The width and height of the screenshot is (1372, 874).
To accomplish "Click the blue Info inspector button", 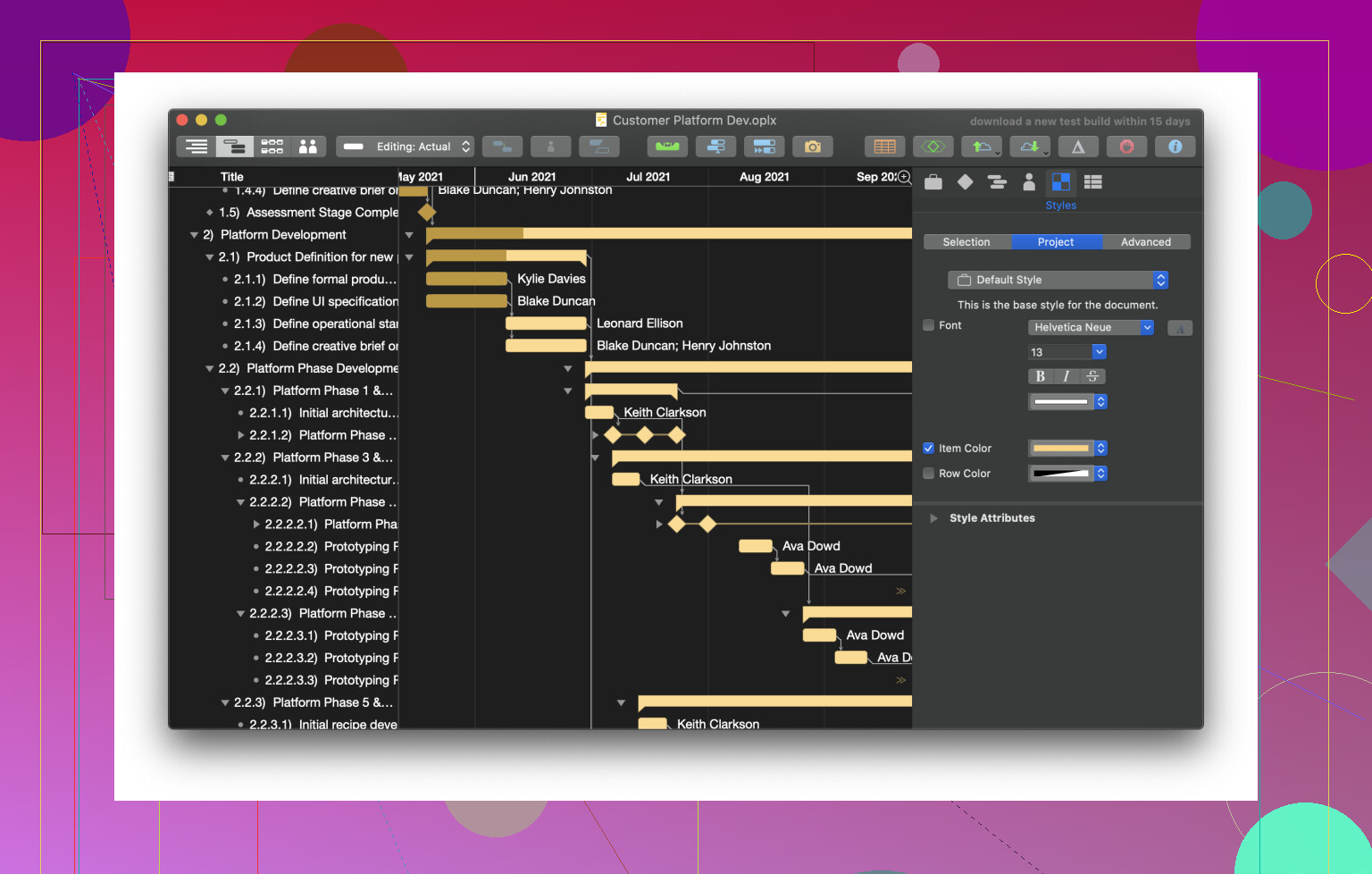I will click(1175, 147).
